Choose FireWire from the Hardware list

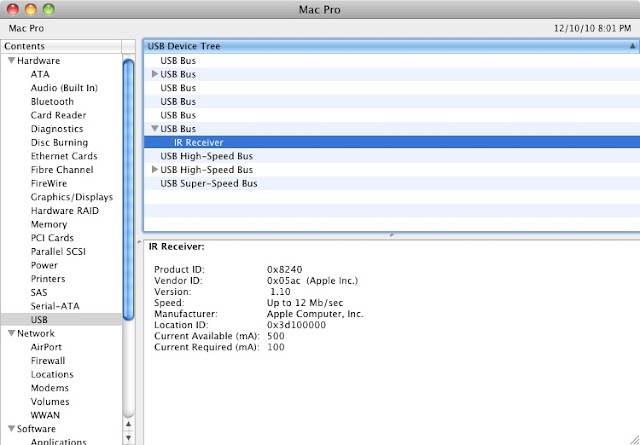point(50,183)
